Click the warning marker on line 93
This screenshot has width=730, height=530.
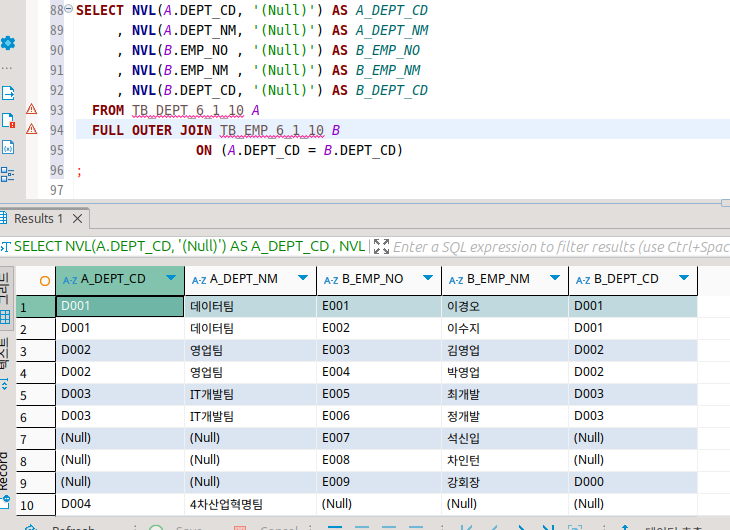pyautogui.click(x=31, y=109)
